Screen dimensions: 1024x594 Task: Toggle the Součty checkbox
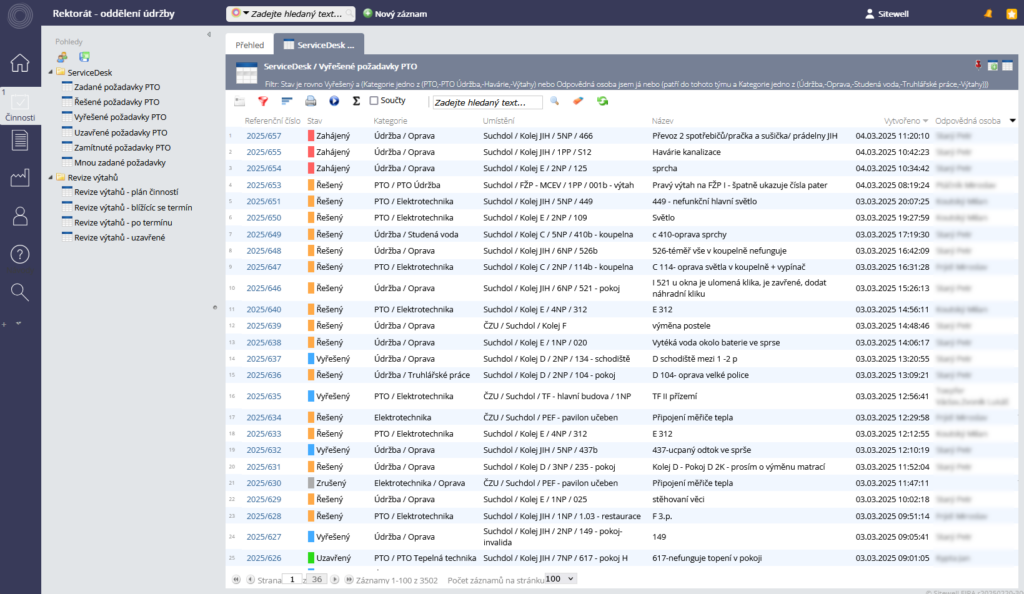pos(374,101)
